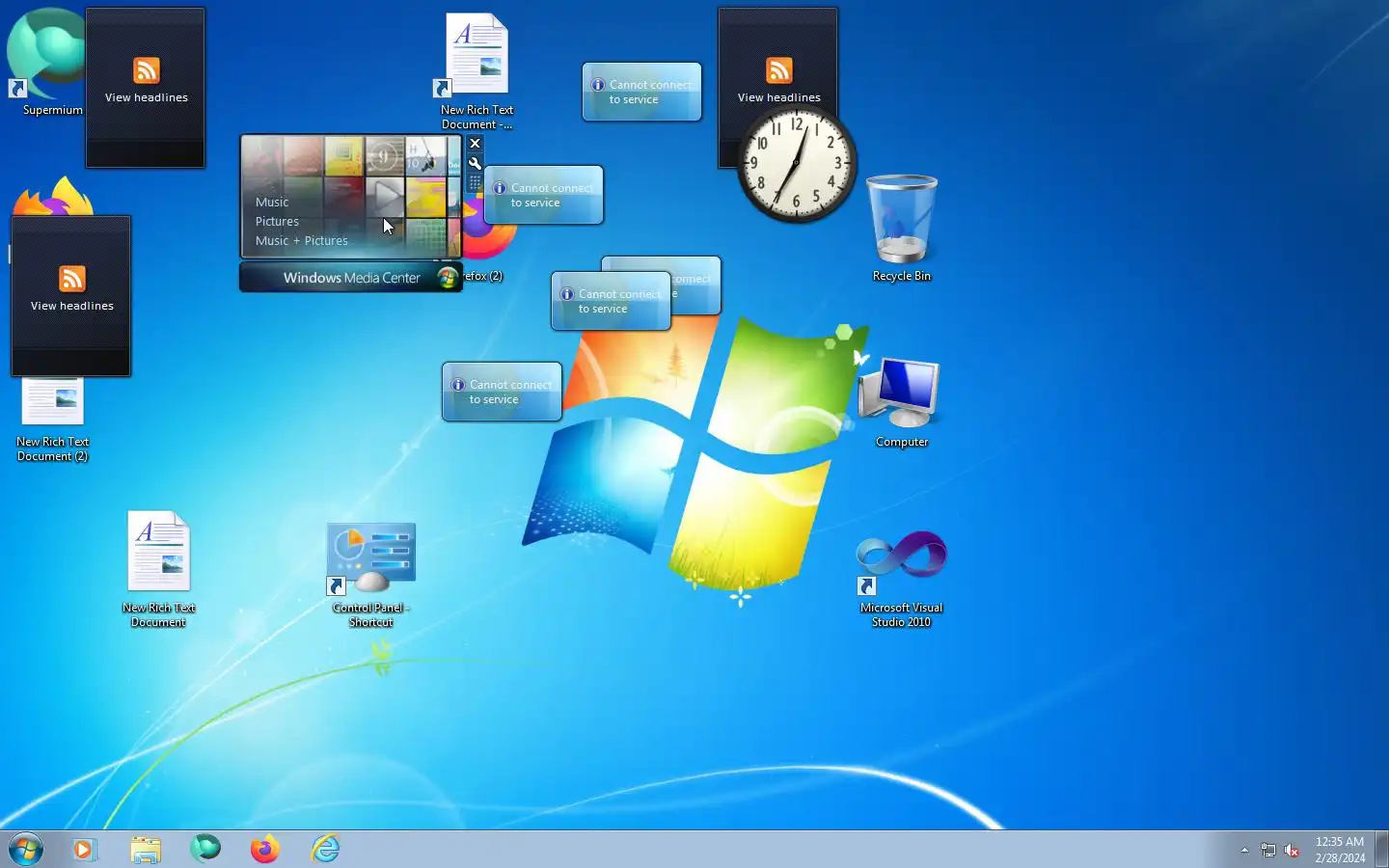
Task: Click View headlines in gadget beside Supermium
Action: click(x=147, y=97)
